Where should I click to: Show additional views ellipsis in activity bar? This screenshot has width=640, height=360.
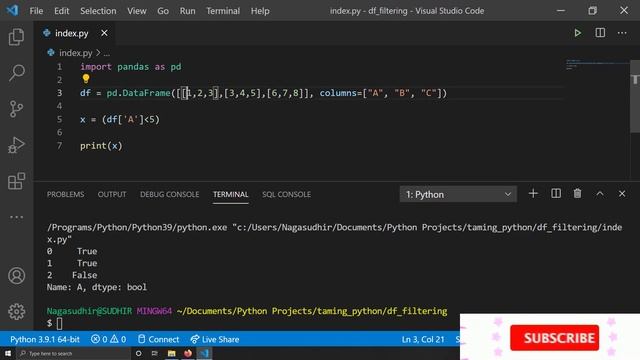(x=16, y=217)
